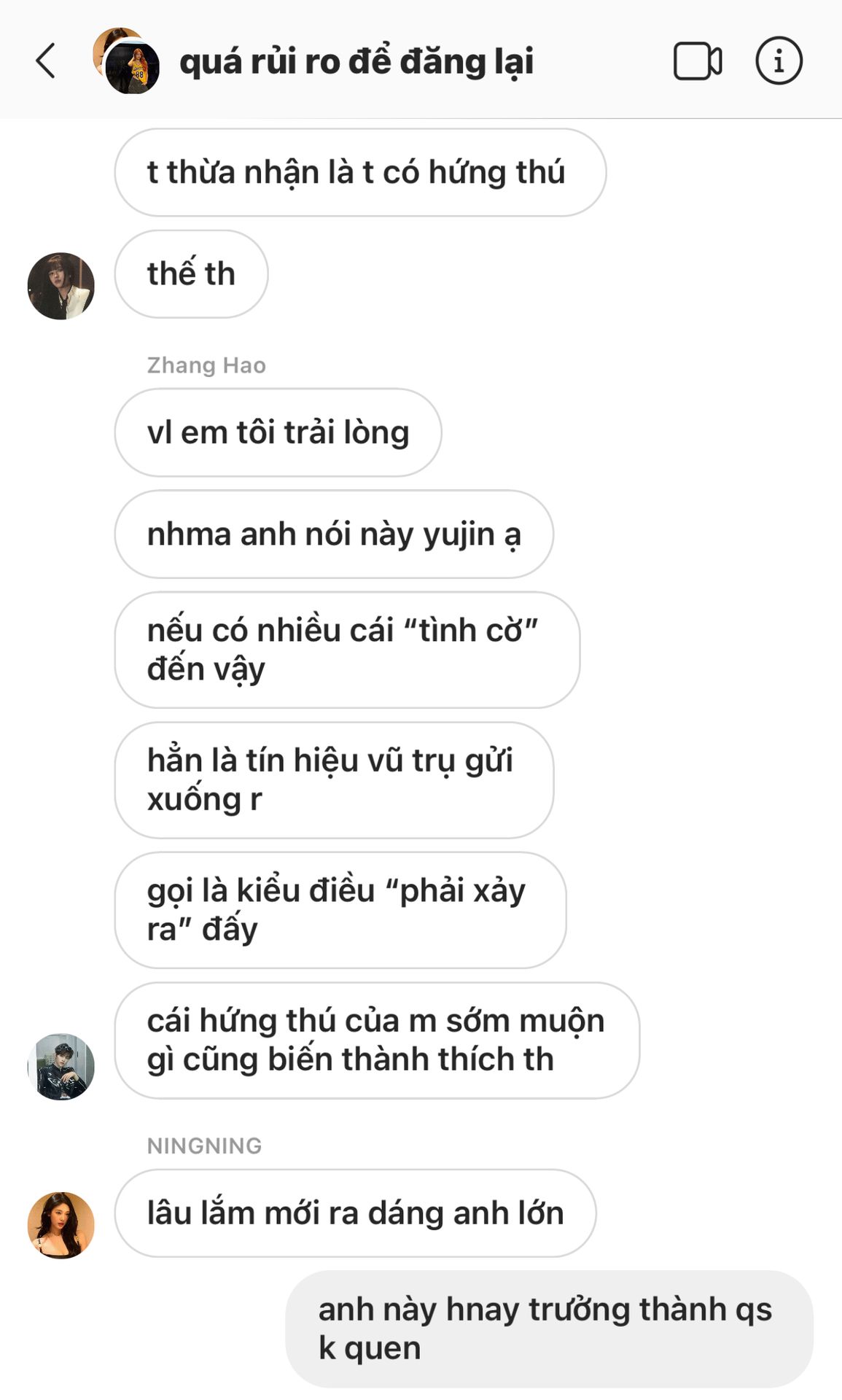Tap NINGNING's profile avatar
The width and height of the screenshot is (842, 1400).
click(61, 1225)
